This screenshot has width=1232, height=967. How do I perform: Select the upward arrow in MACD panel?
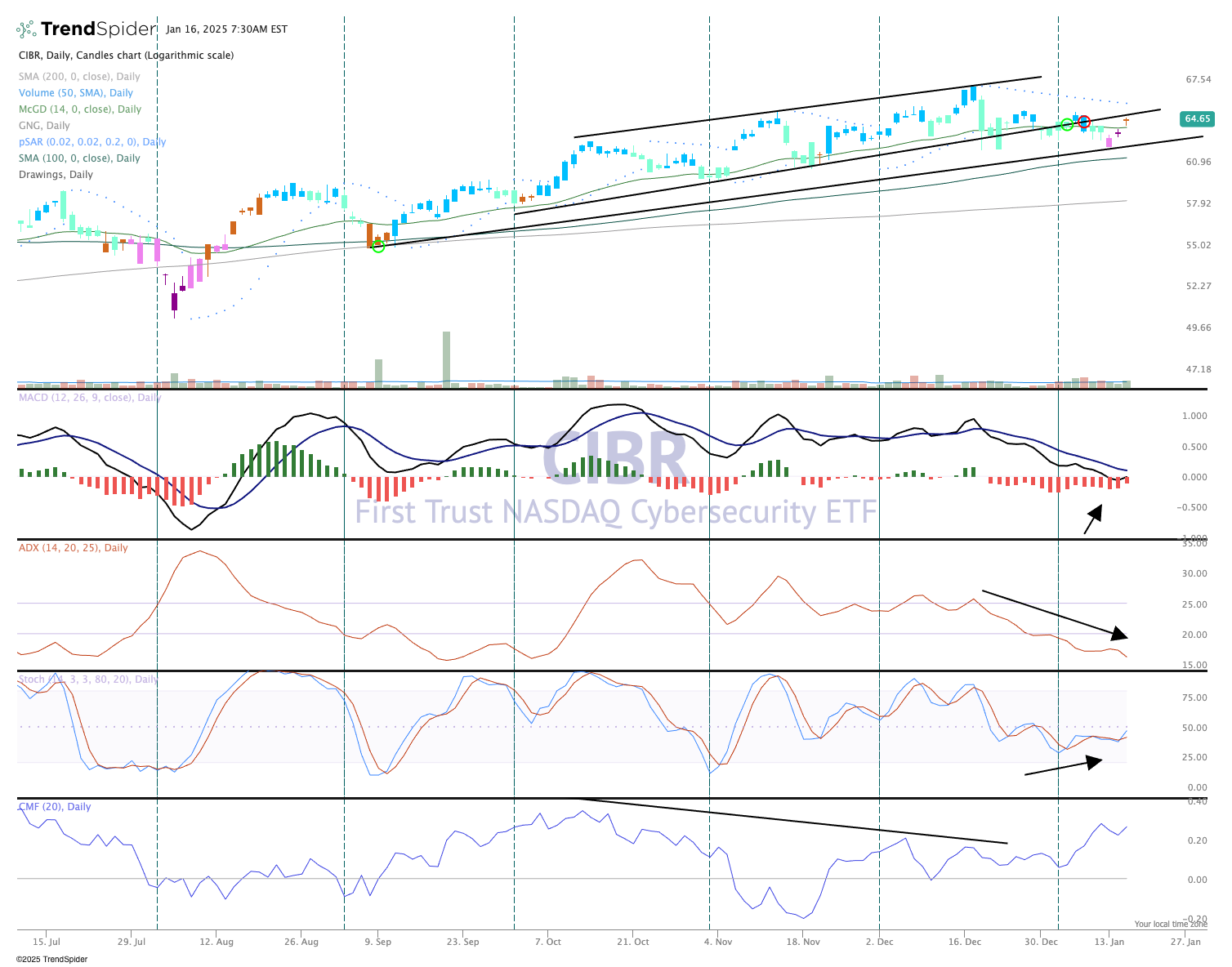(x=1093, y=519)
